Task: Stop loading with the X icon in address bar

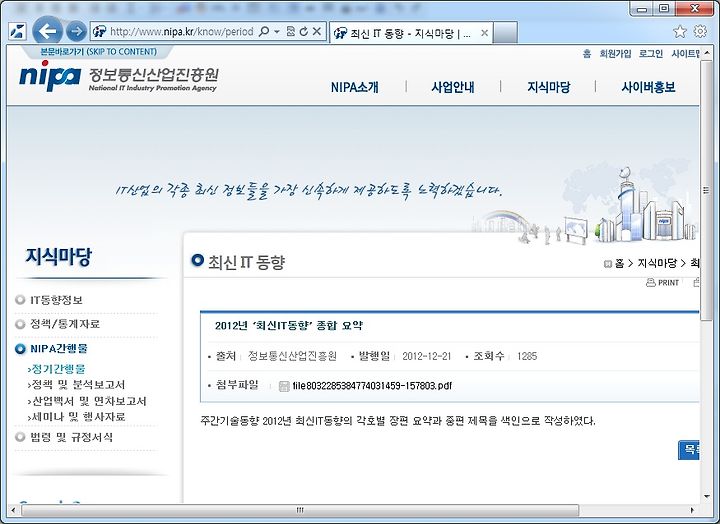Action: pyautogui.click(x=316, y=31)
